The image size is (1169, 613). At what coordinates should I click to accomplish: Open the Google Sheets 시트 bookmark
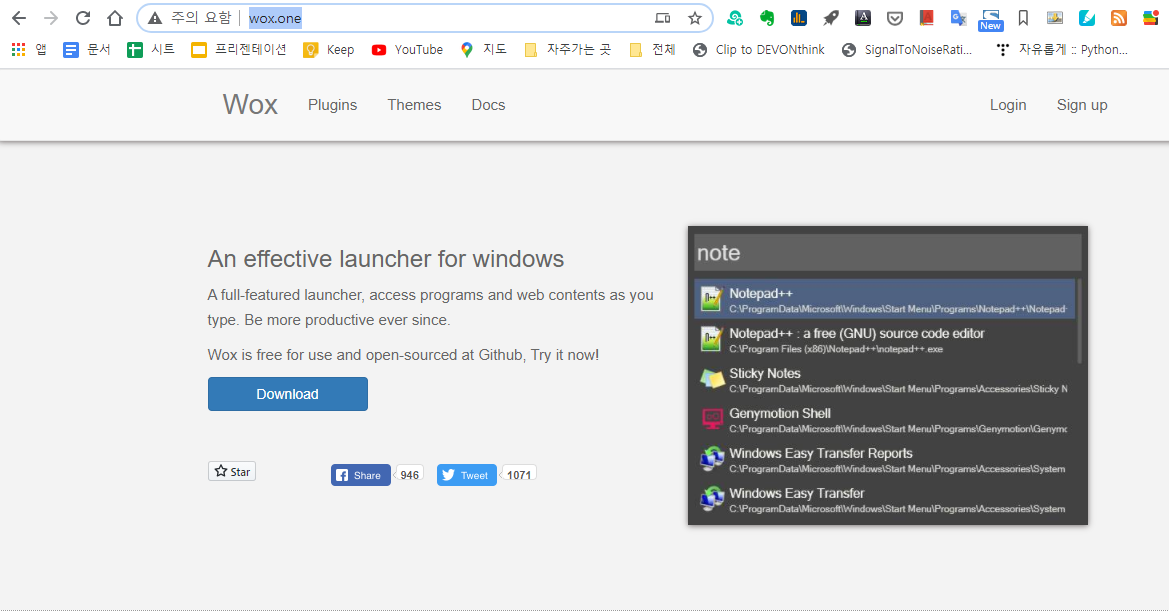coord(151,49)
